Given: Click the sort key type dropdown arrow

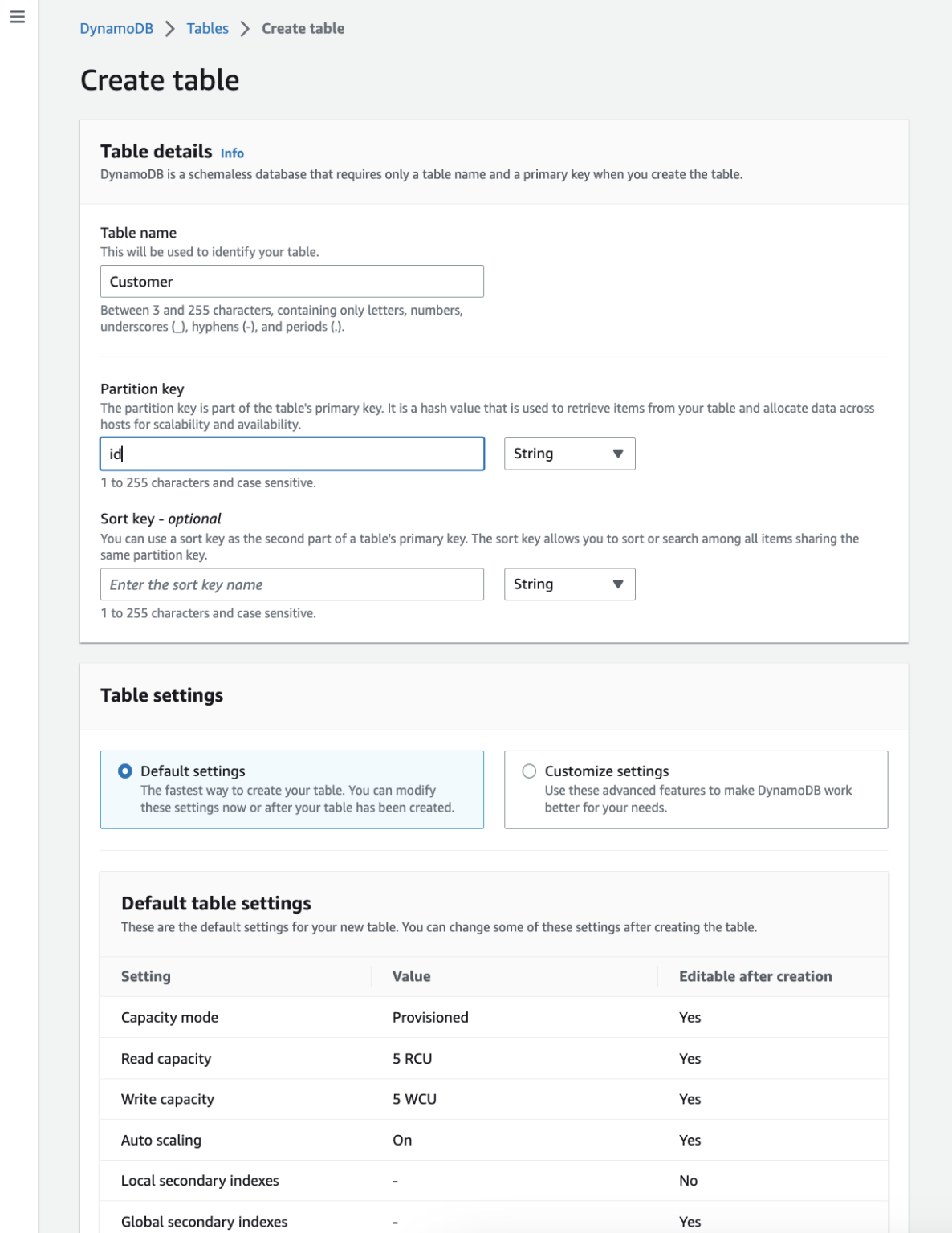Looking at the screenshot, I should click(x=617, y=584).
